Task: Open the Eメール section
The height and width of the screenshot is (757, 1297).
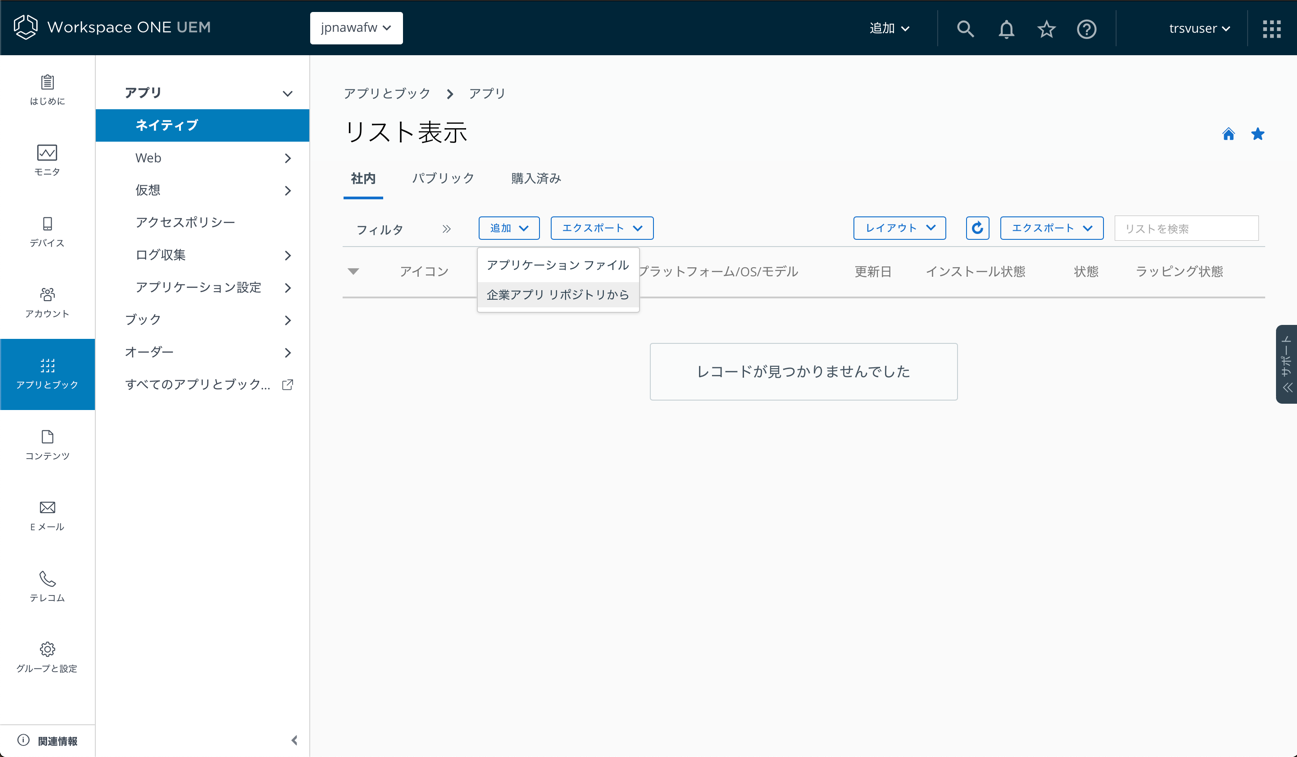Action: pos(47,516)
